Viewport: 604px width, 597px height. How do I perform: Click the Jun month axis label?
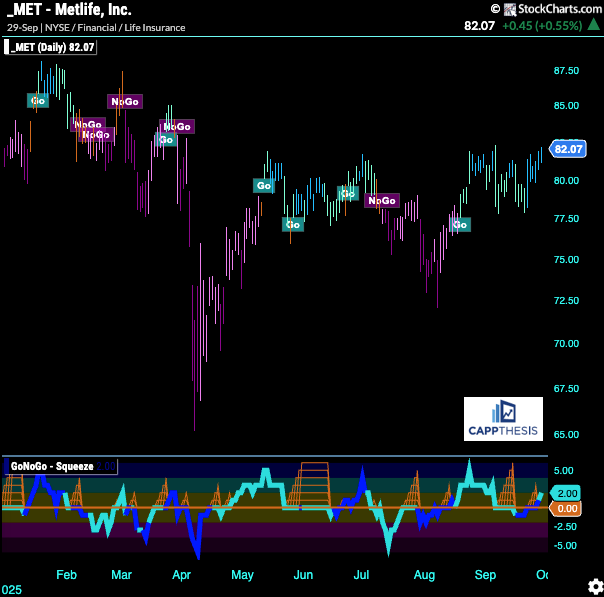[x=303, y=575]
